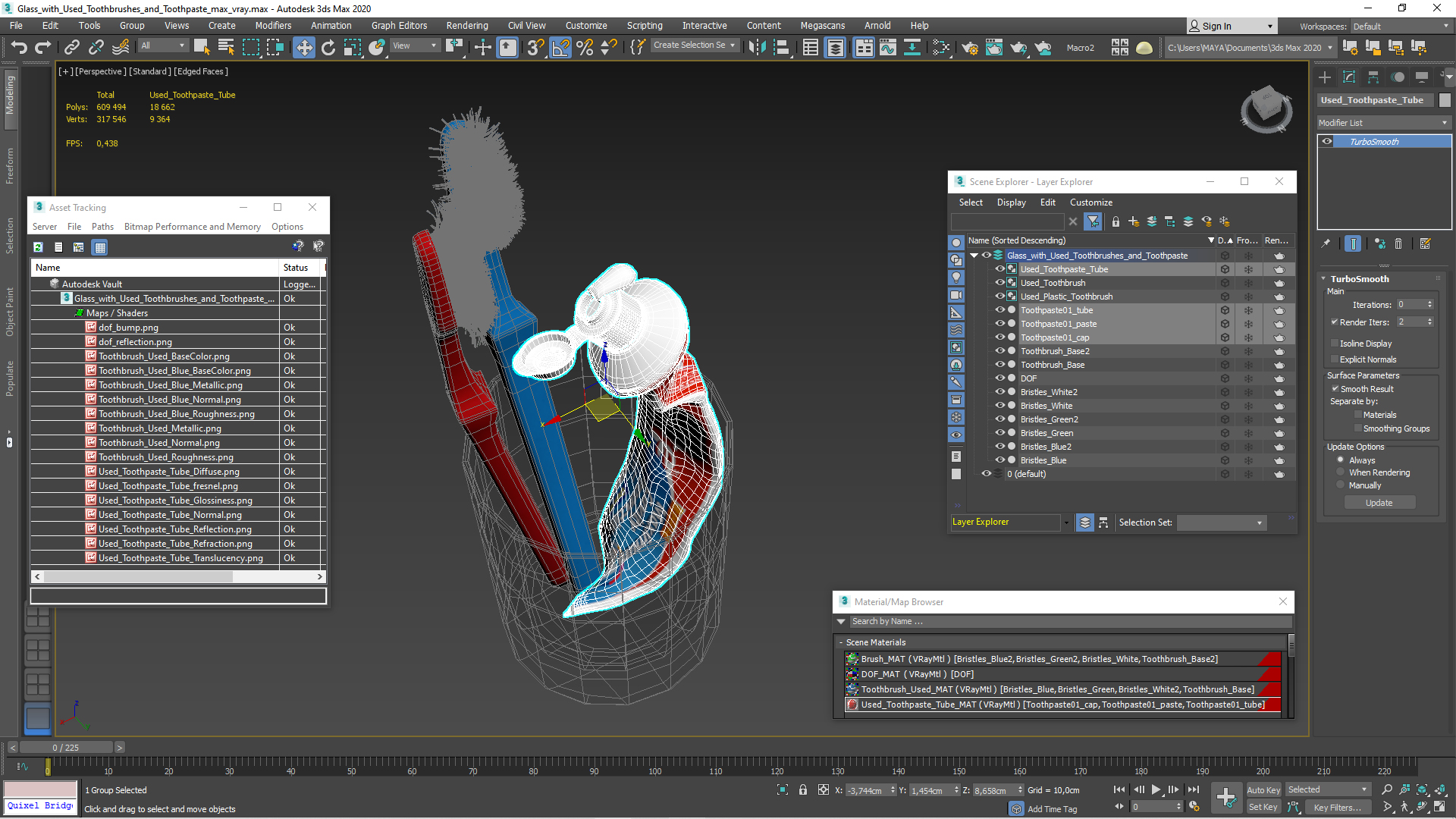The image size is (1456, 819).
Task: Toggle Render Iters checkbox
Action: coord(1335,322)
